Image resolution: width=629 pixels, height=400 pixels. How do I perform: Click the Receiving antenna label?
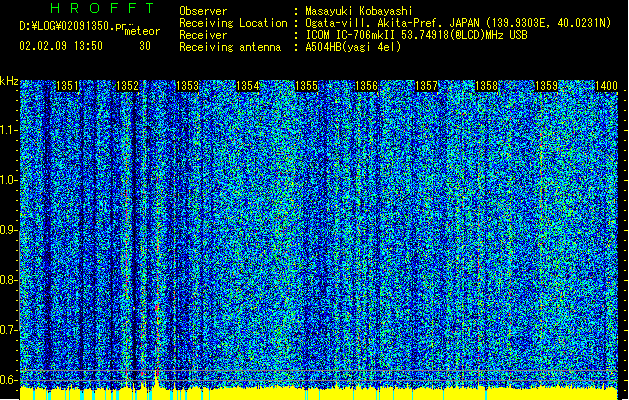[x=230, y=47]
